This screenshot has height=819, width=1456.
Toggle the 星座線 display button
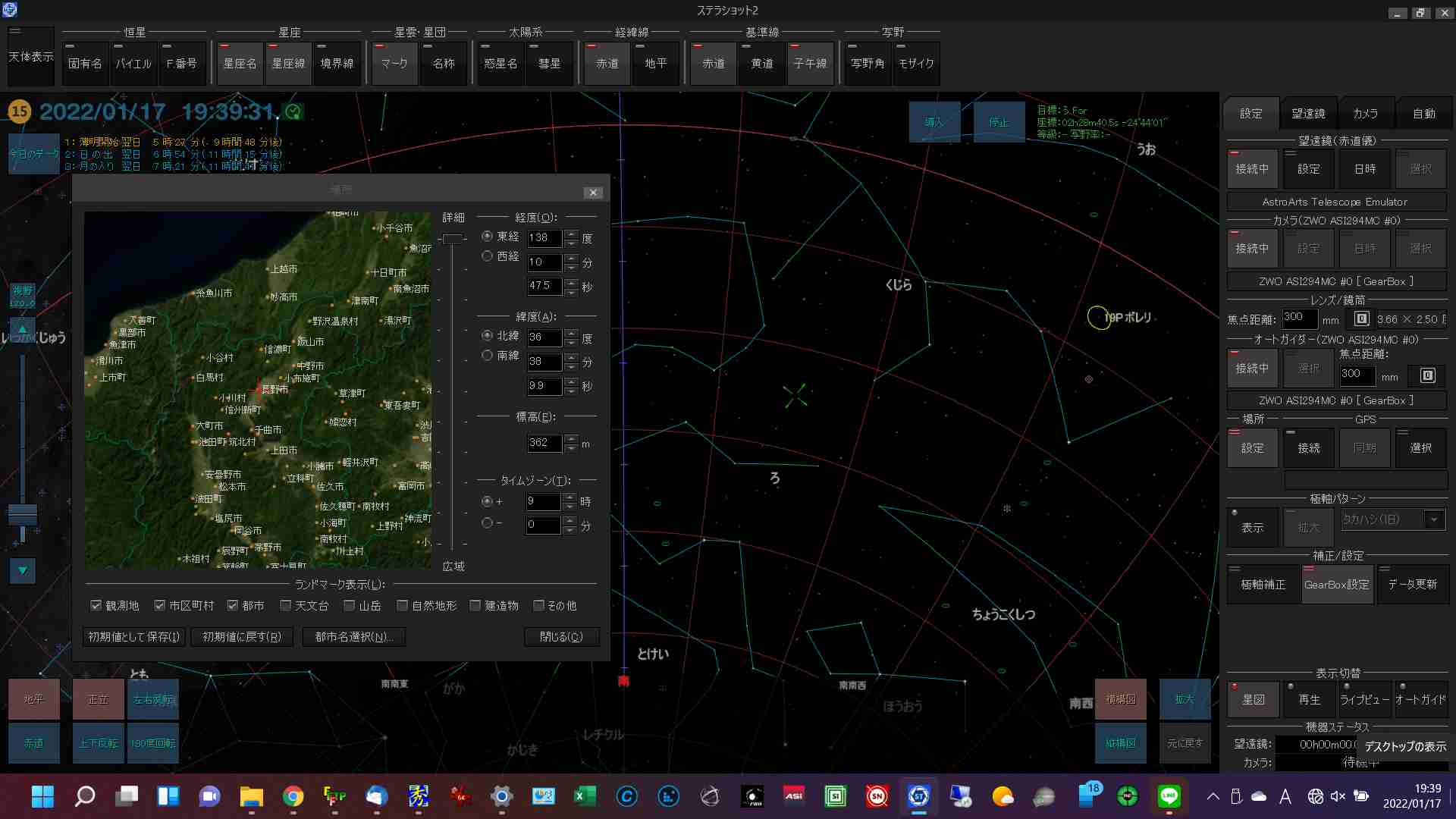pyautogui.click(x=288, y=63)
